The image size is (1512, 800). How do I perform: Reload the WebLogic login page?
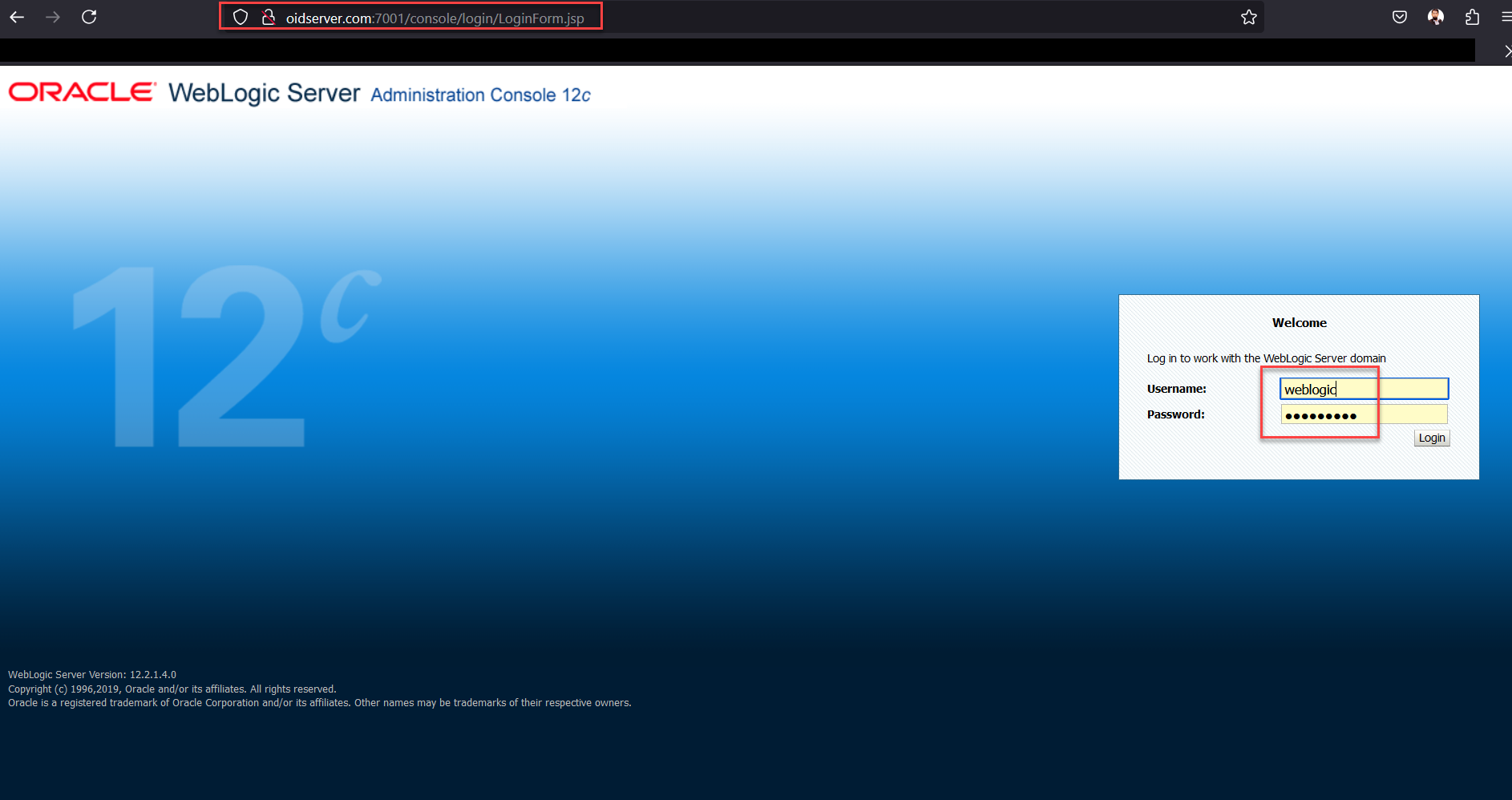click(89, 17)
